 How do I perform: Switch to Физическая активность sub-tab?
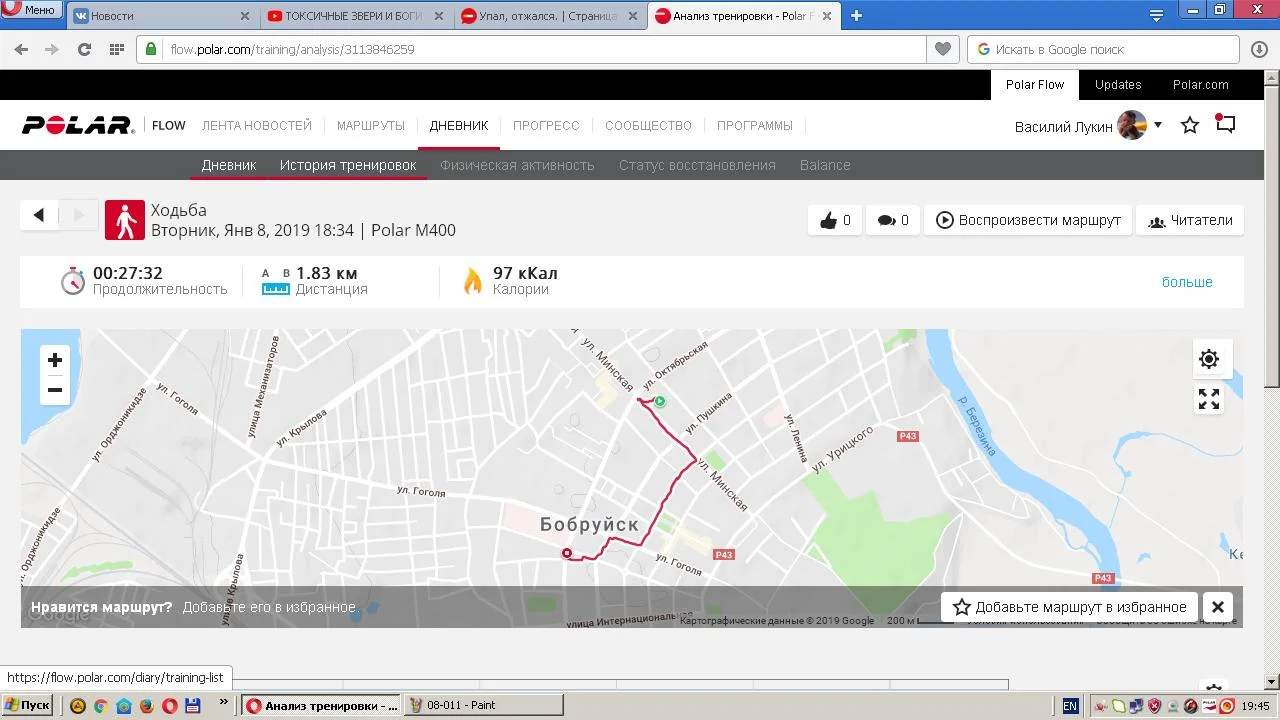coord(517,165)
